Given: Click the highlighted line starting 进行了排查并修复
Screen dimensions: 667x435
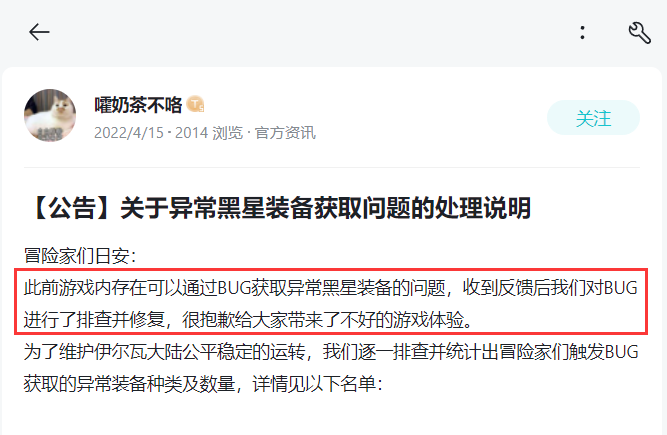Looking at the screenshot, I should (x=248, y=319).
